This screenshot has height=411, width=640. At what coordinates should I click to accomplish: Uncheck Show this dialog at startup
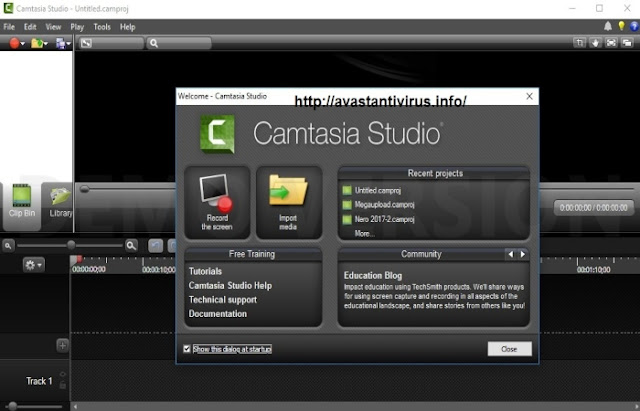(187, 349)
